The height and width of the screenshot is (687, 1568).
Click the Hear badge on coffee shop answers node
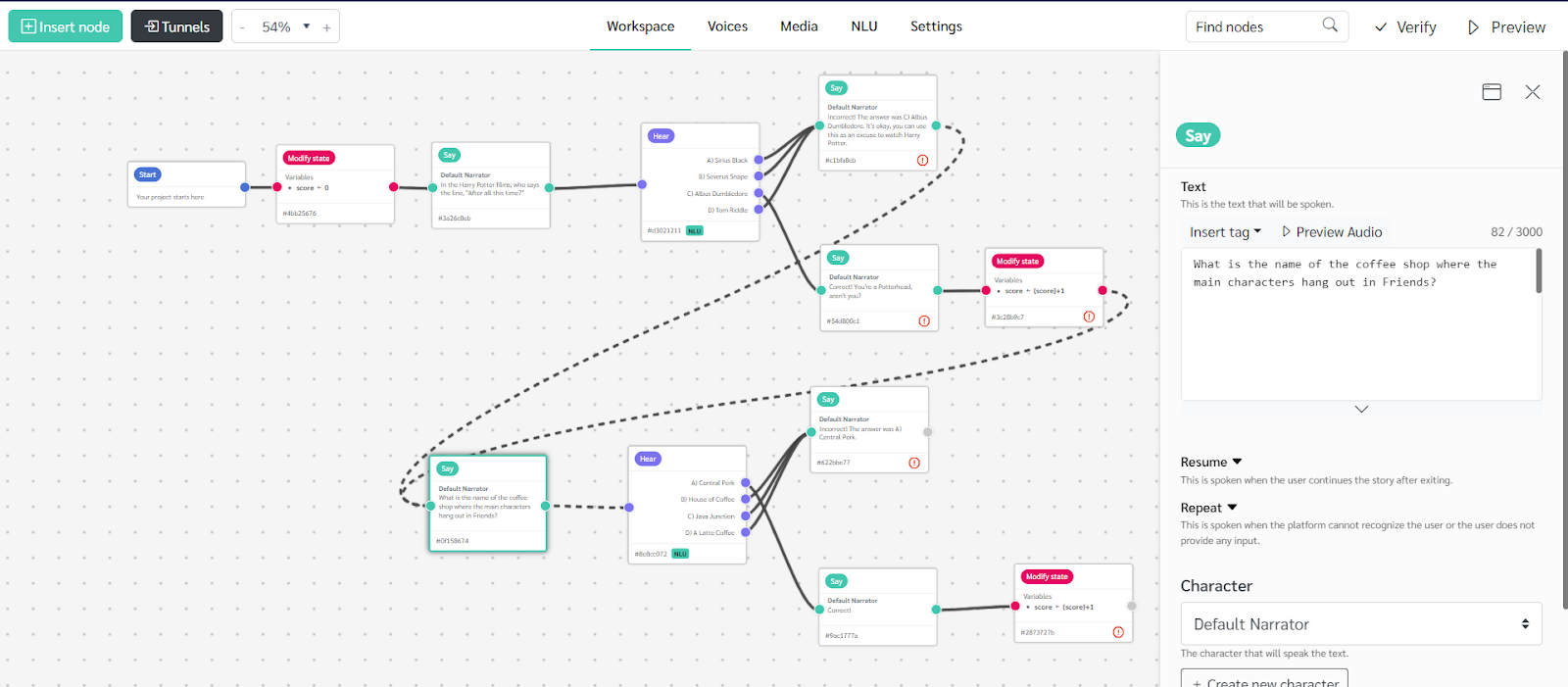point(648,459)
